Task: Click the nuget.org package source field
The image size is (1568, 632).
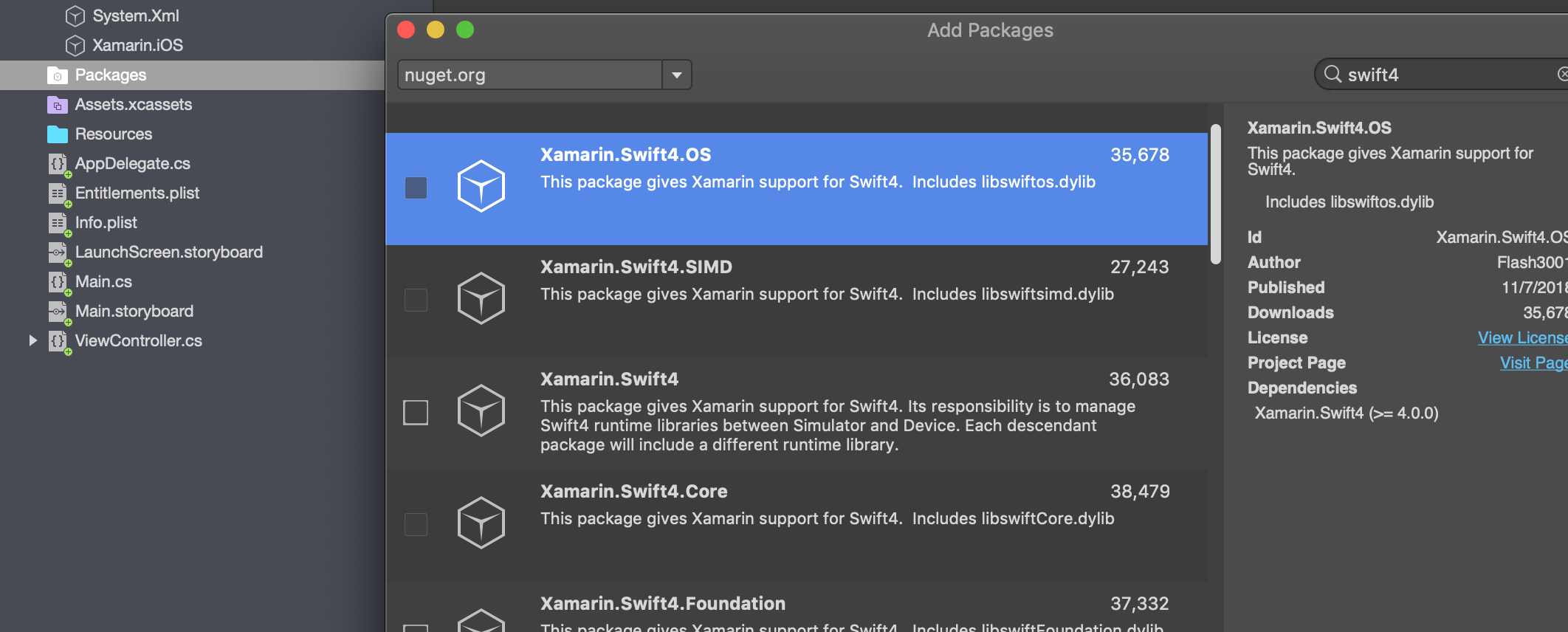Action: pos(530,75)
